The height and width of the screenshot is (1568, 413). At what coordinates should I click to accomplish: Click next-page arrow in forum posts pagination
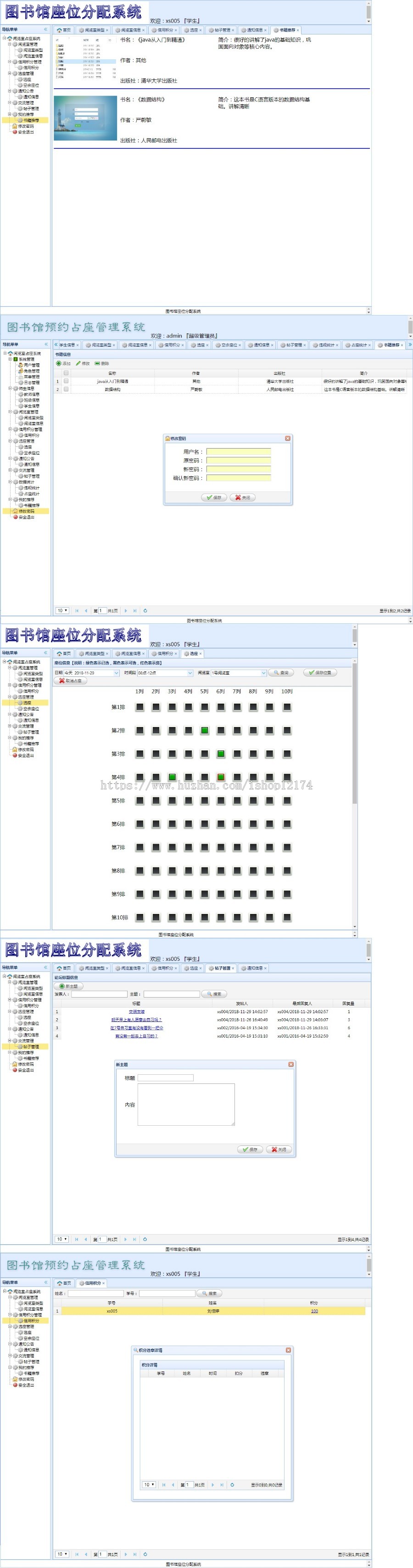(125, 1239)
